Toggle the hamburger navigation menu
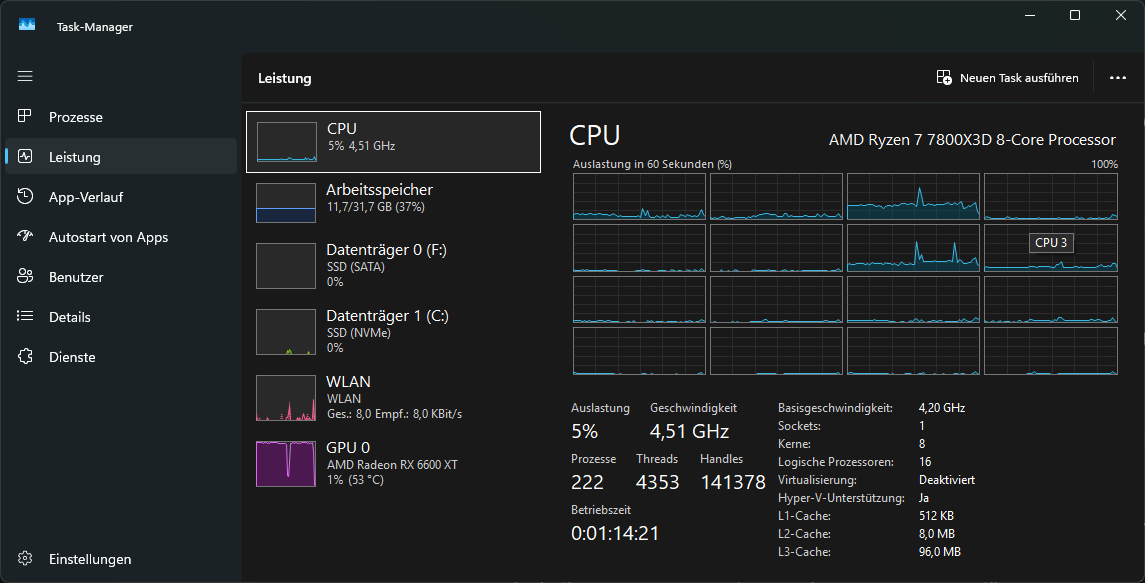 (25, 76)
